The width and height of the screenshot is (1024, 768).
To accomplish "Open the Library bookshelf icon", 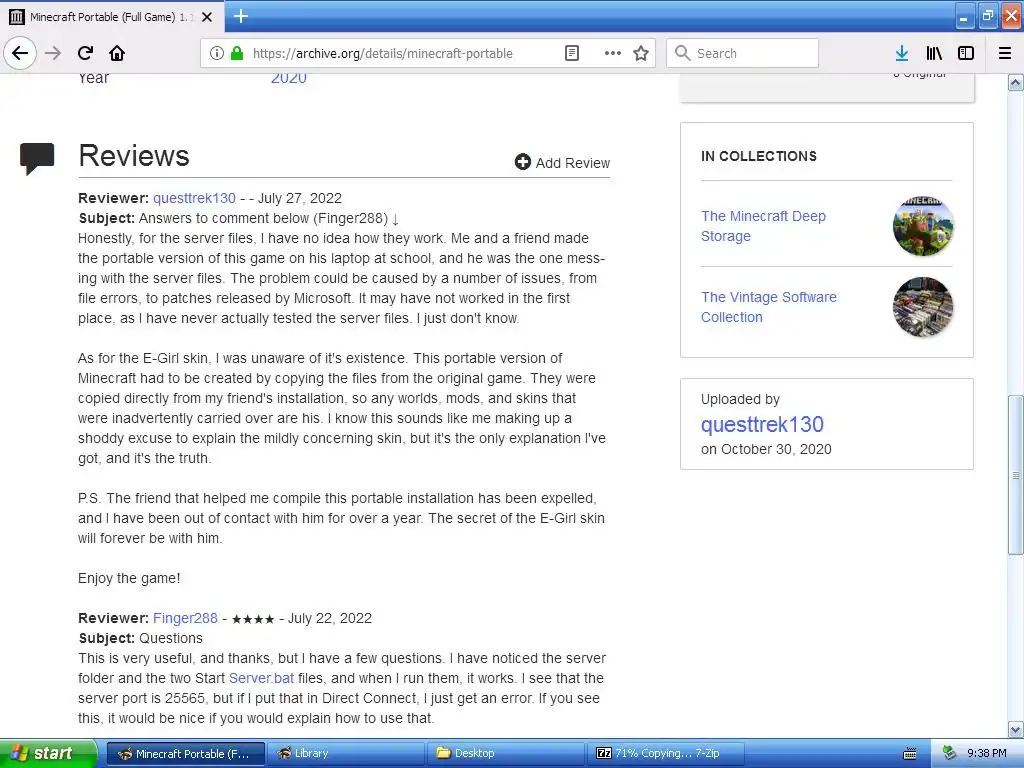I will tap(934, 53).
